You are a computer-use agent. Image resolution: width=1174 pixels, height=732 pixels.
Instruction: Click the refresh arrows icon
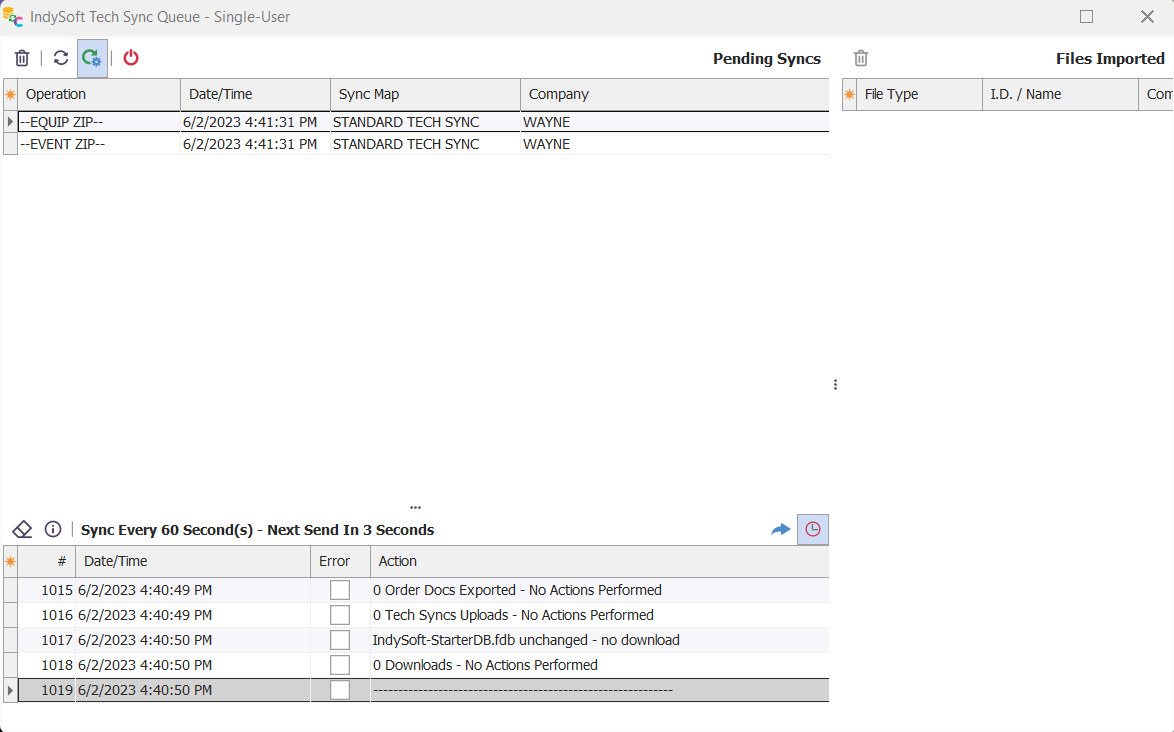[61, 58]
